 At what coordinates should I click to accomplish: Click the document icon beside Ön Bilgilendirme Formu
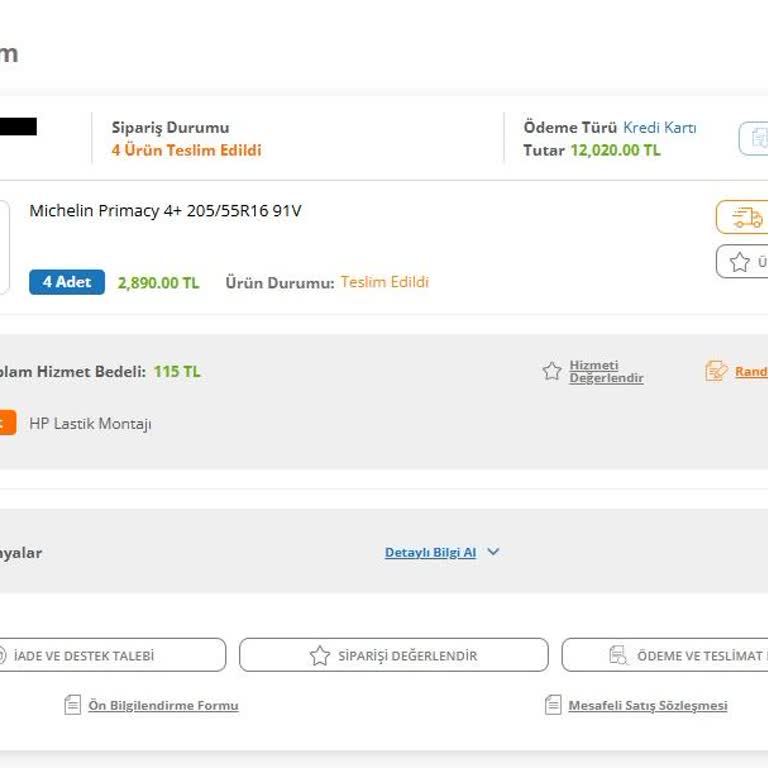(72, 705)
